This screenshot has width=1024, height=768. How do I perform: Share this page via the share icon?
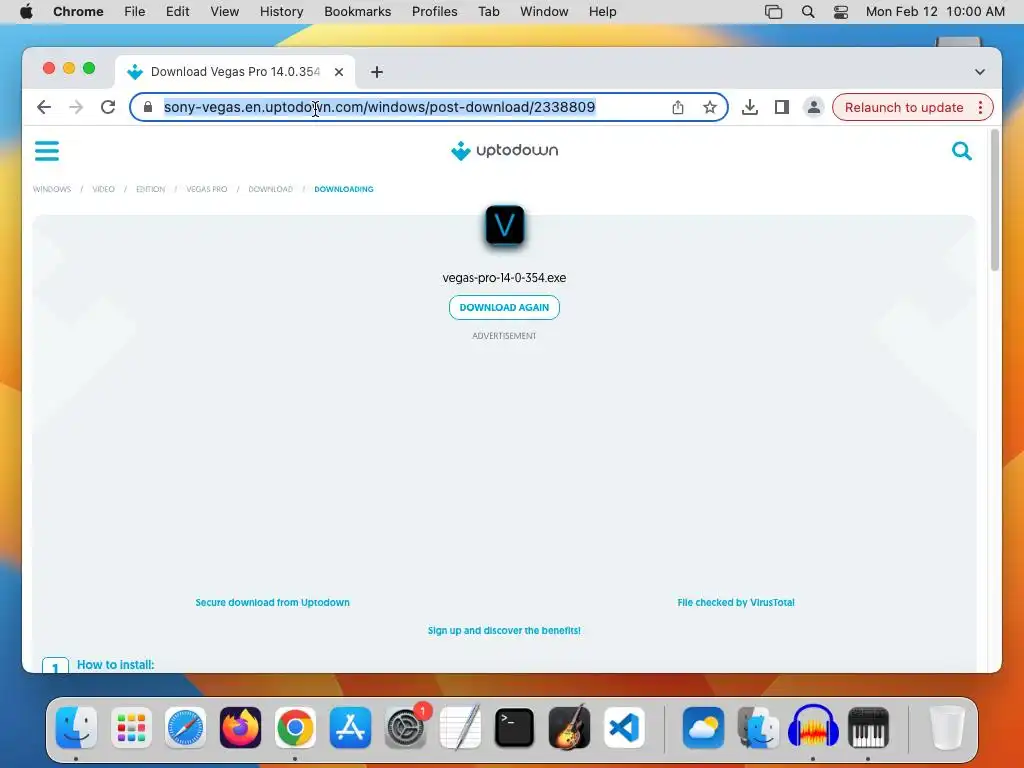click(677, 107)
